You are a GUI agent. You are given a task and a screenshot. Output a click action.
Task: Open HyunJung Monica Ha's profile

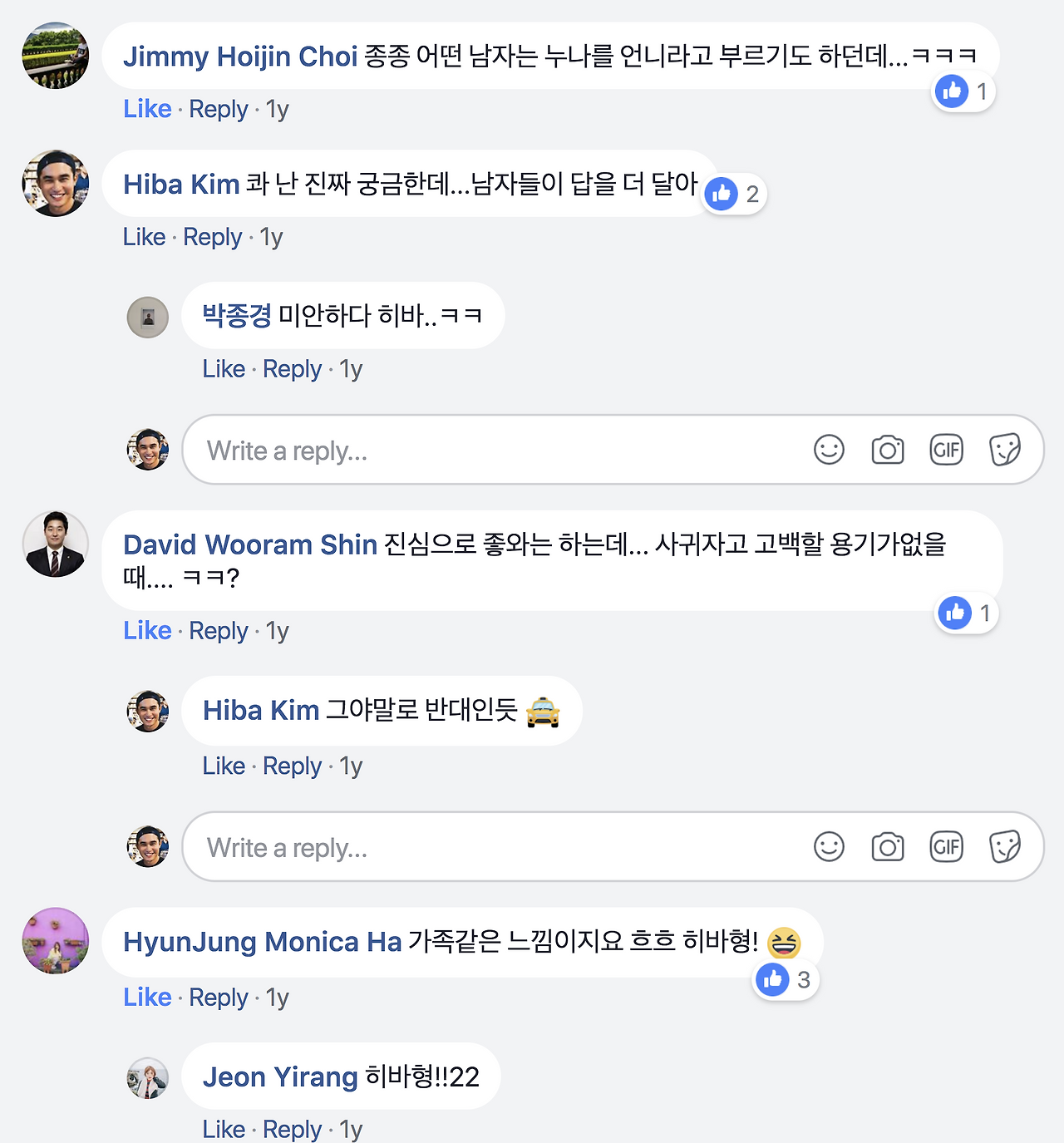[x=260, y=942]
